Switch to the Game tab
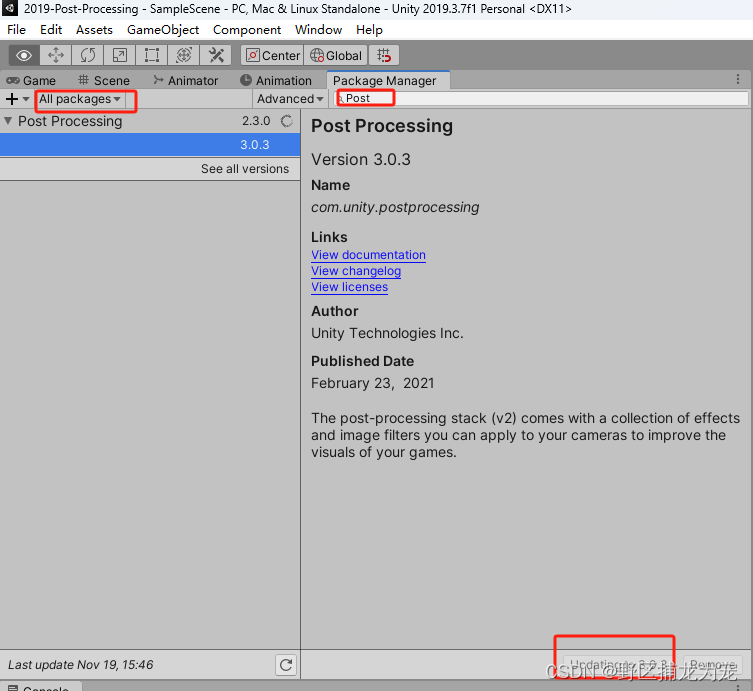Viewport: 753px width, 691px height. (x=31, y=81)
